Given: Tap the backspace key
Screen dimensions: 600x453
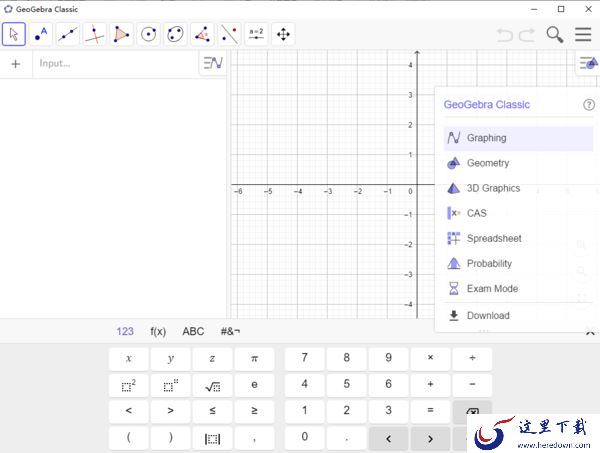Looking at the screenshot, I should point(472,411).
